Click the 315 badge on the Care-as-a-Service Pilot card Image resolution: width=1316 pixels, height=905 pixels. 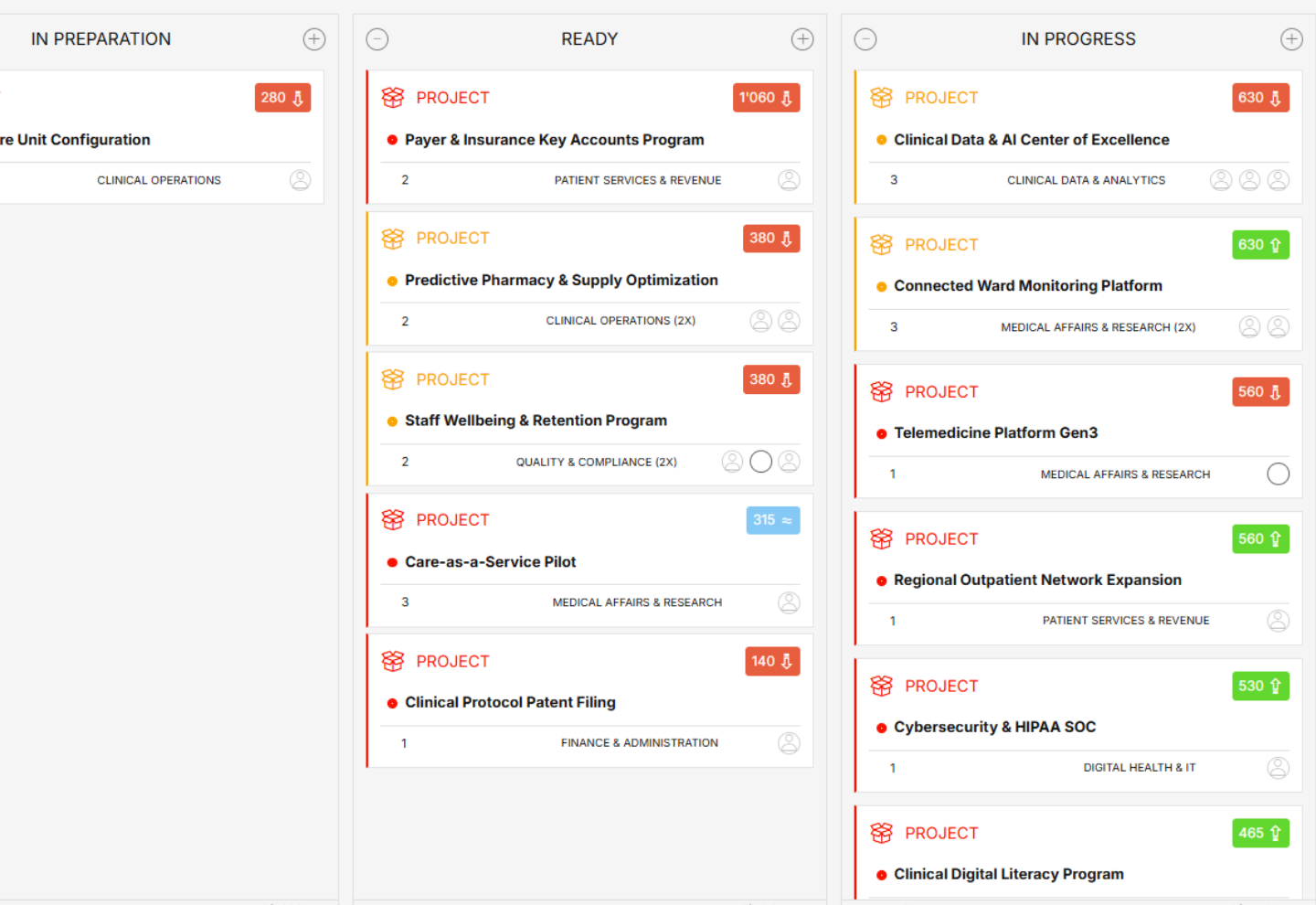[x=773, y=520]
